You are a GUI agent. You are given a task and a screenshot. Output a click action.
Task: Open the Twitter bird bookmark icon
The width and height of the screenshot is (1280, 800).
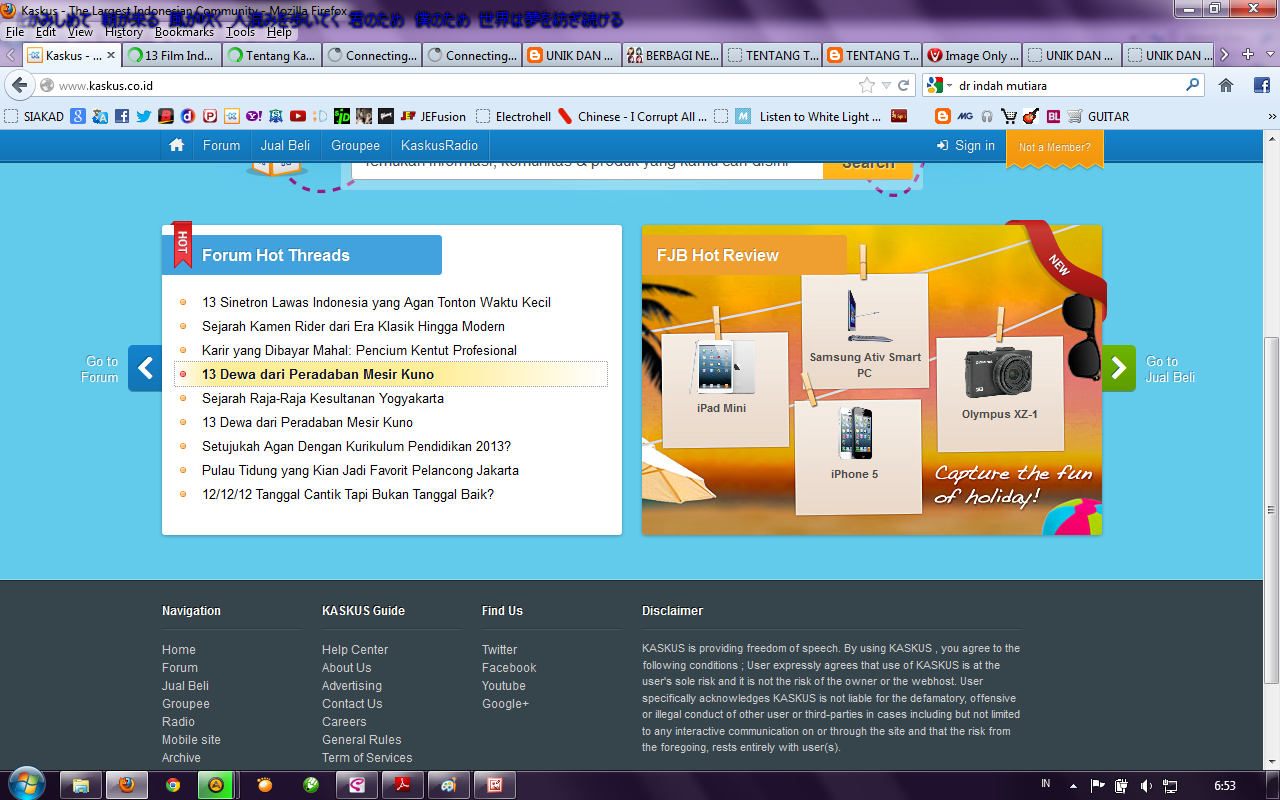click(144, 116)
